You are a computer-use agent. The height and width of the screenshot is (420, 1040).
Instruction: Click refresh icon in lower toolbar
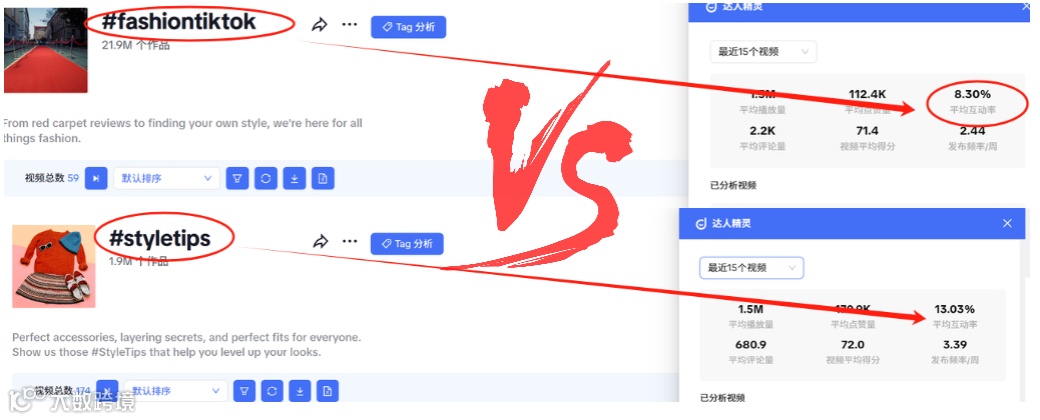point(272,391)
